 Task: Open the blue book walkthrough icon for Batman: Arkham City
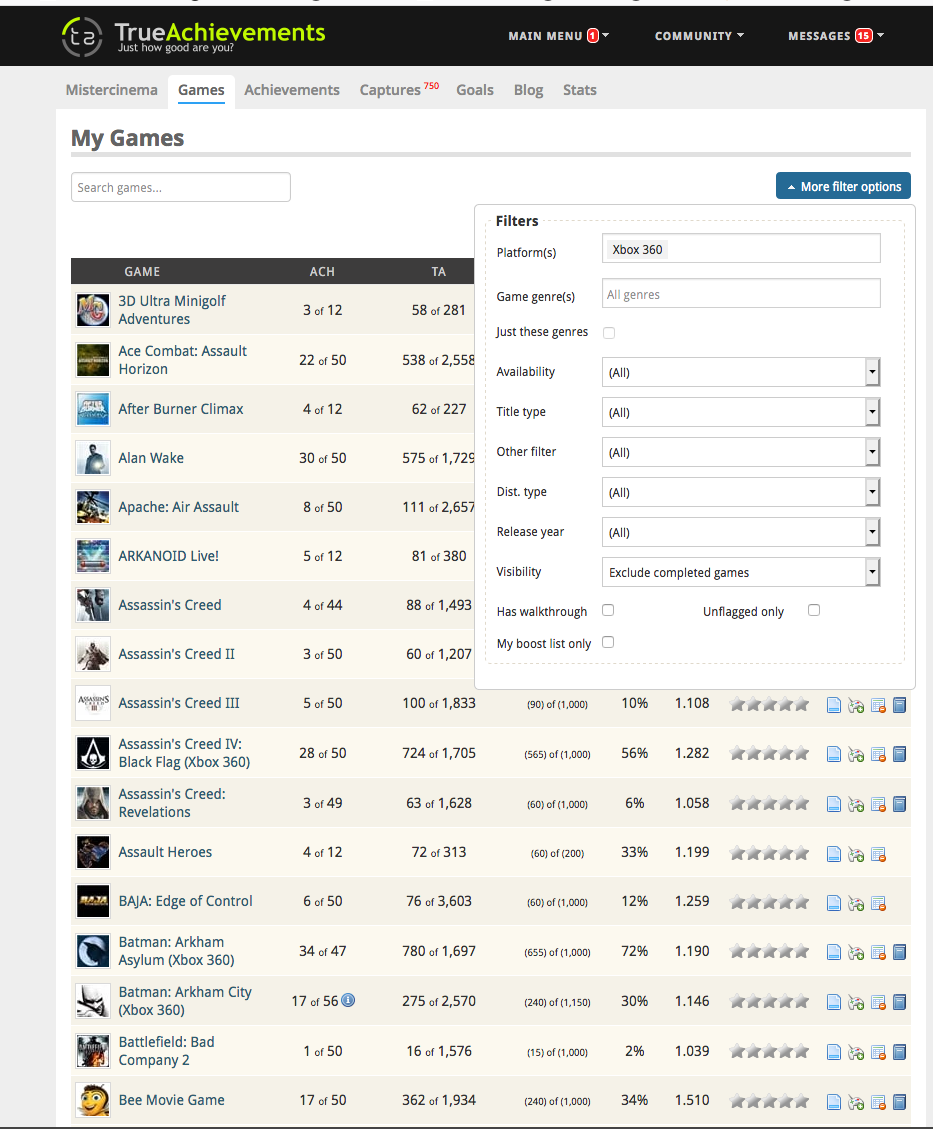coord(900,1002)
